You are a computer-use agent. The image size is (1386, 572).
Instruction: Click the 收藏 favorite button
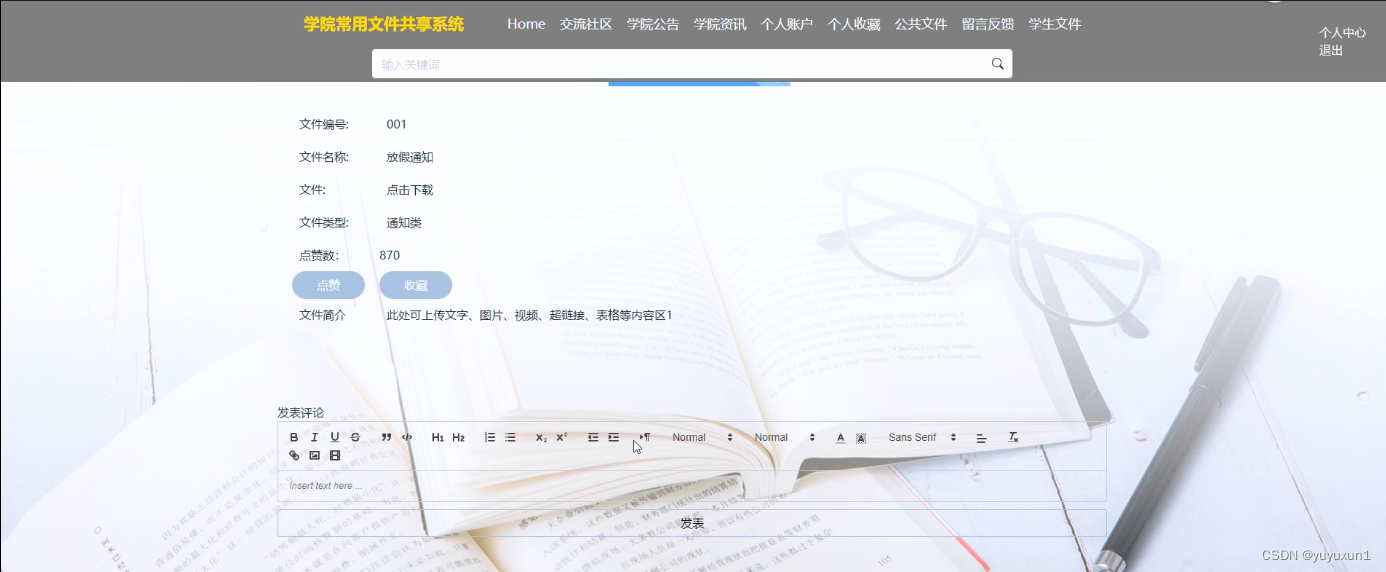point(416,285)
